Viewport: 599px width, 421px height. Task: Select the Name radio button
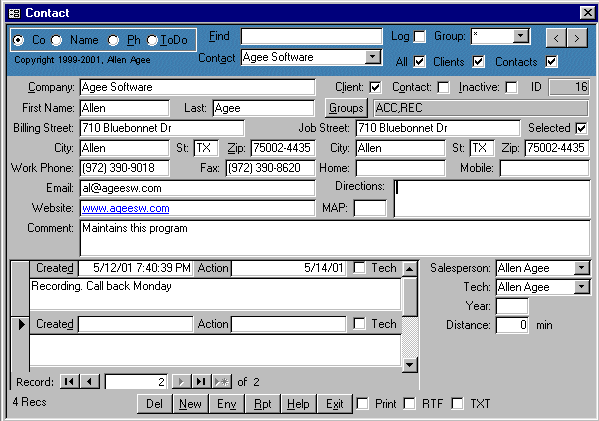57,40
